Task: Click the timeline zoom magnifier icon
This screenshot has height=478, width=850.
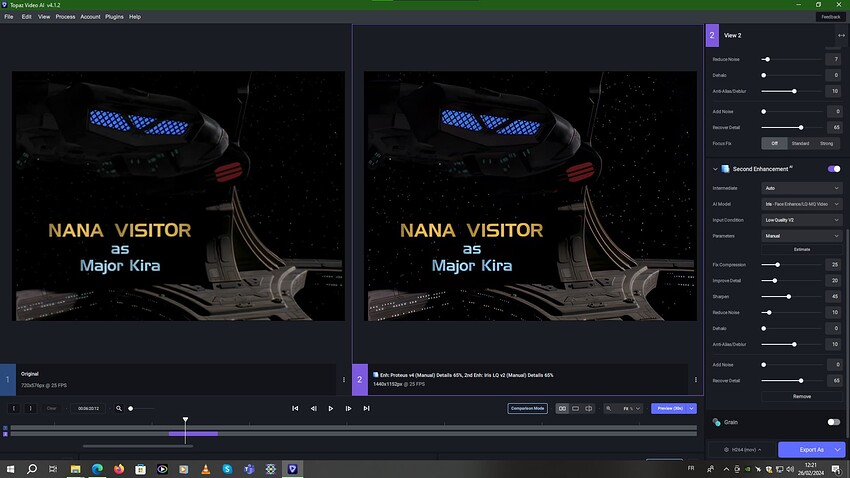Action: click(x=119, y=408)
